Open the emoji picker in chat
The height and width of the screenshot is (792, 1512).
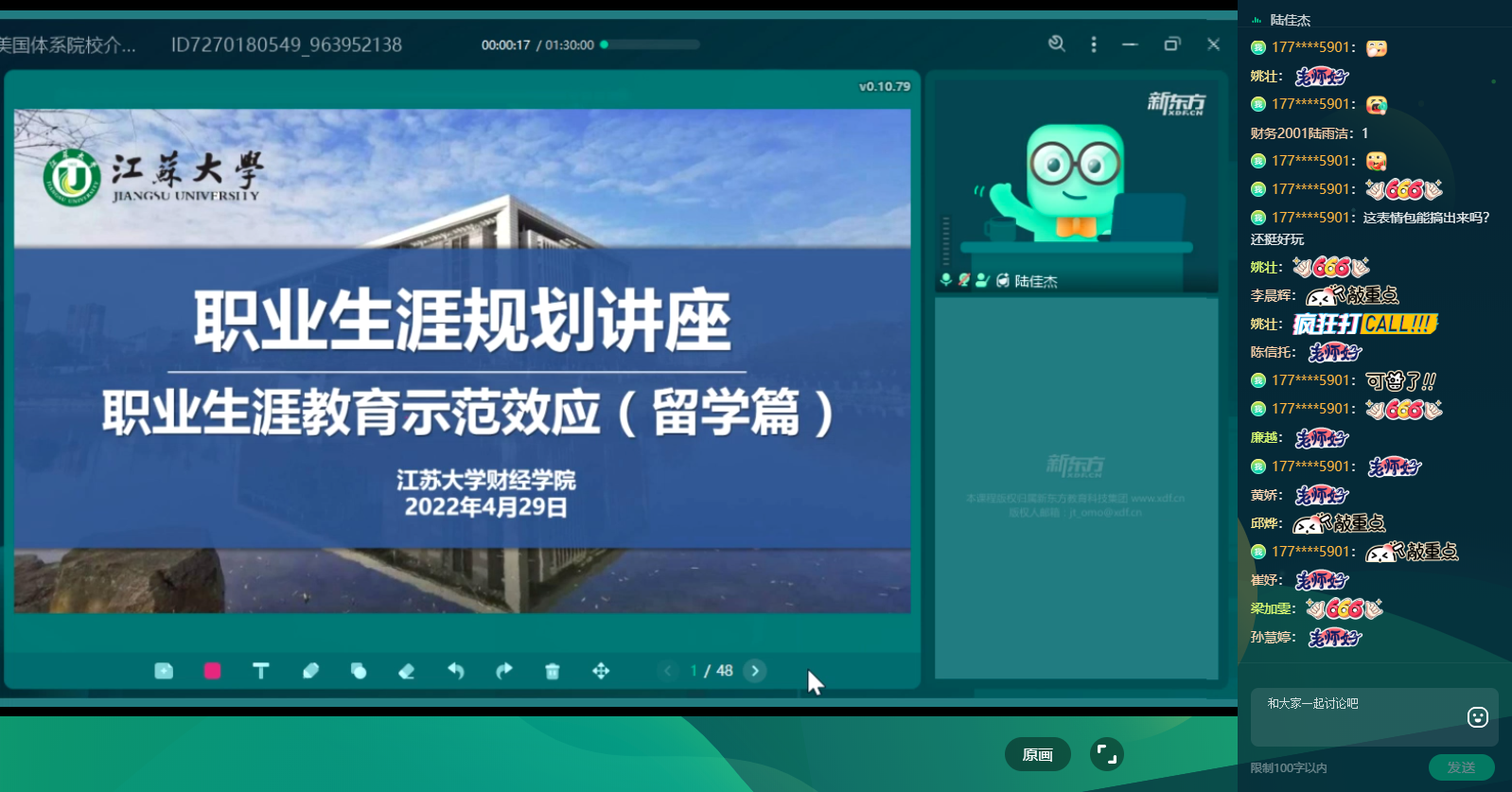tap(1477, 717)
